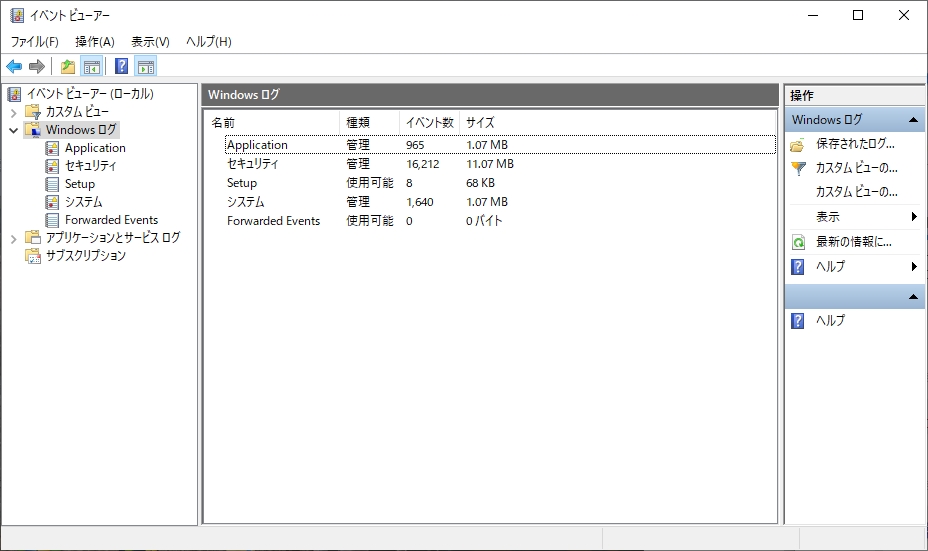Sort by the 種類 column header

(x=369, y=123)
